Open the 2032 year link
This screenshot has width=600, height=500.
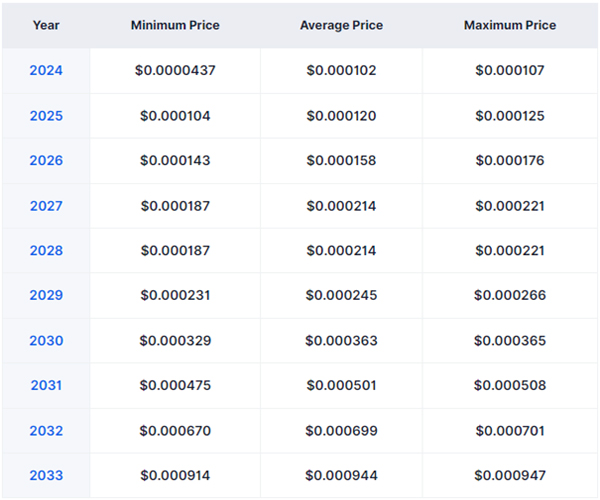[x=46, y=431]
